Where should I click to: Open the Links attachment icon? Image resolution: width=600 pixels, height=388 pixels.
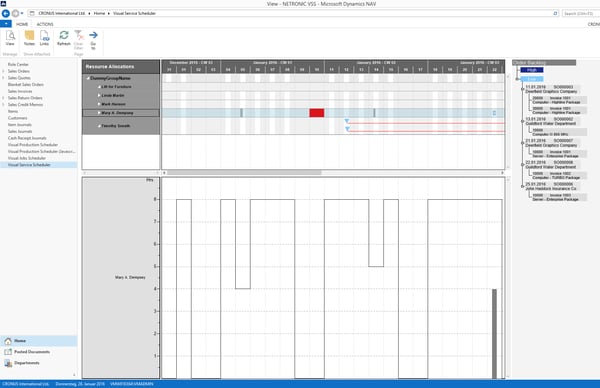point(44,38)
